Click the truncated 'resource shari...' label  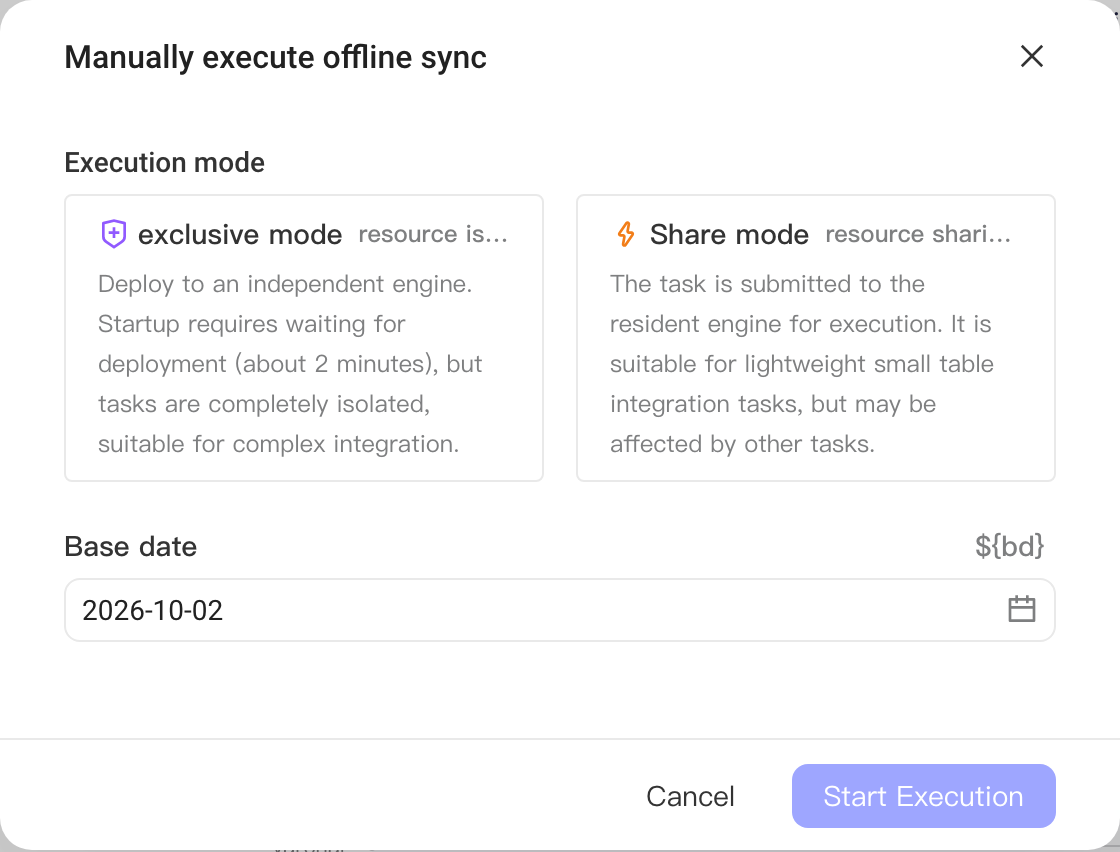918,234
